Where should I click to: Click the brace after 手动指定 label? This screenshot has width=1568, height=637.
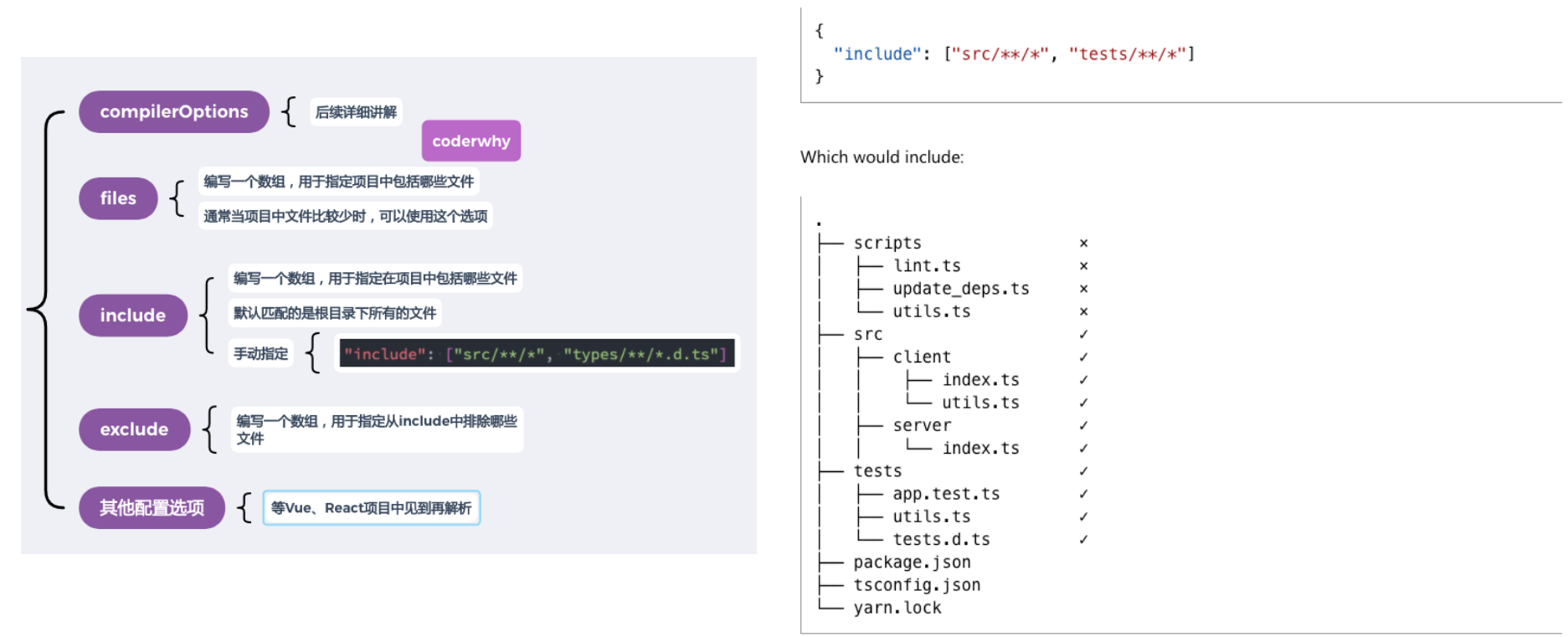coord(313,353)
